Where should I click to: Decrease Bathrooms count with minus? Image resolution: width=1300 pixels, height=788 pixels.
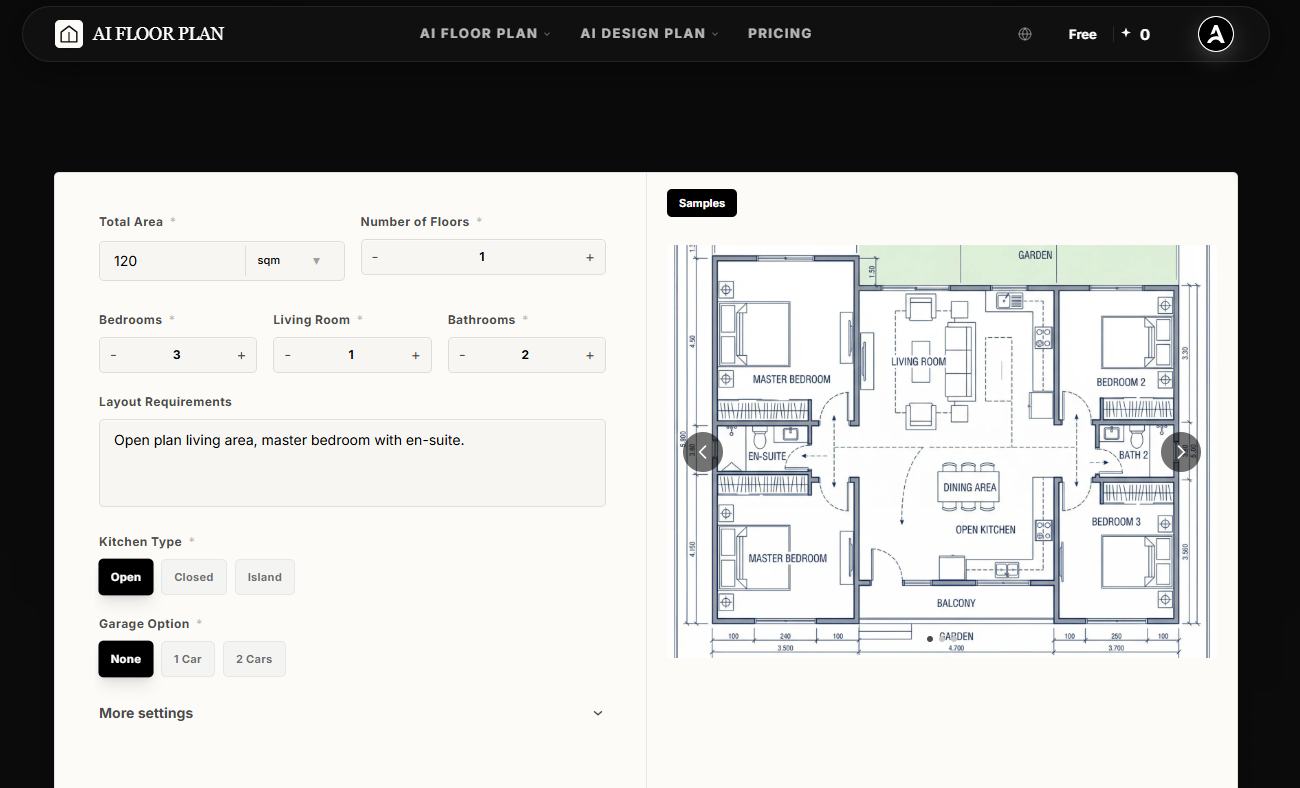tap(462, 355)
